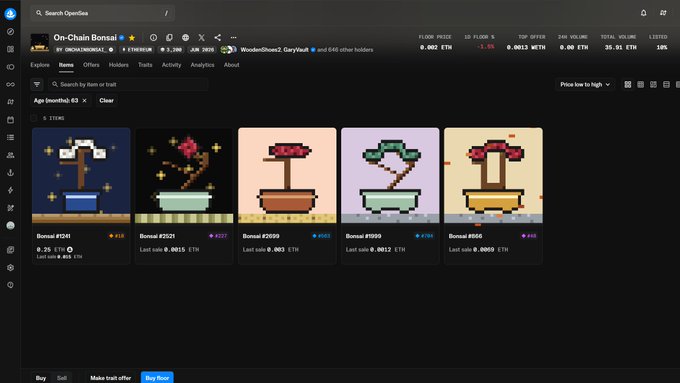The image size is (680, 383).
Task: Select the Buy mode toggle
Action: click(41, 378)
